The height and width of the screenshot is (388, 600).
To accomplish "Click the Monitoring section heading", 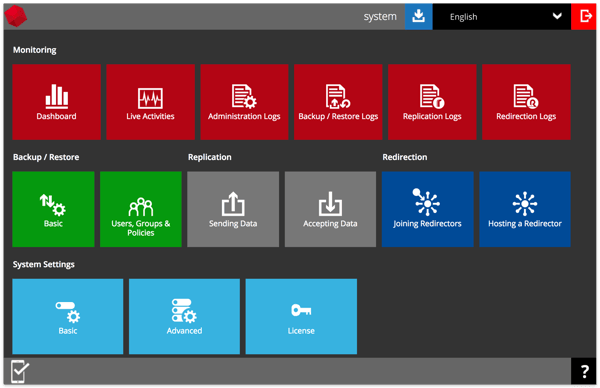I will point(34,50).
